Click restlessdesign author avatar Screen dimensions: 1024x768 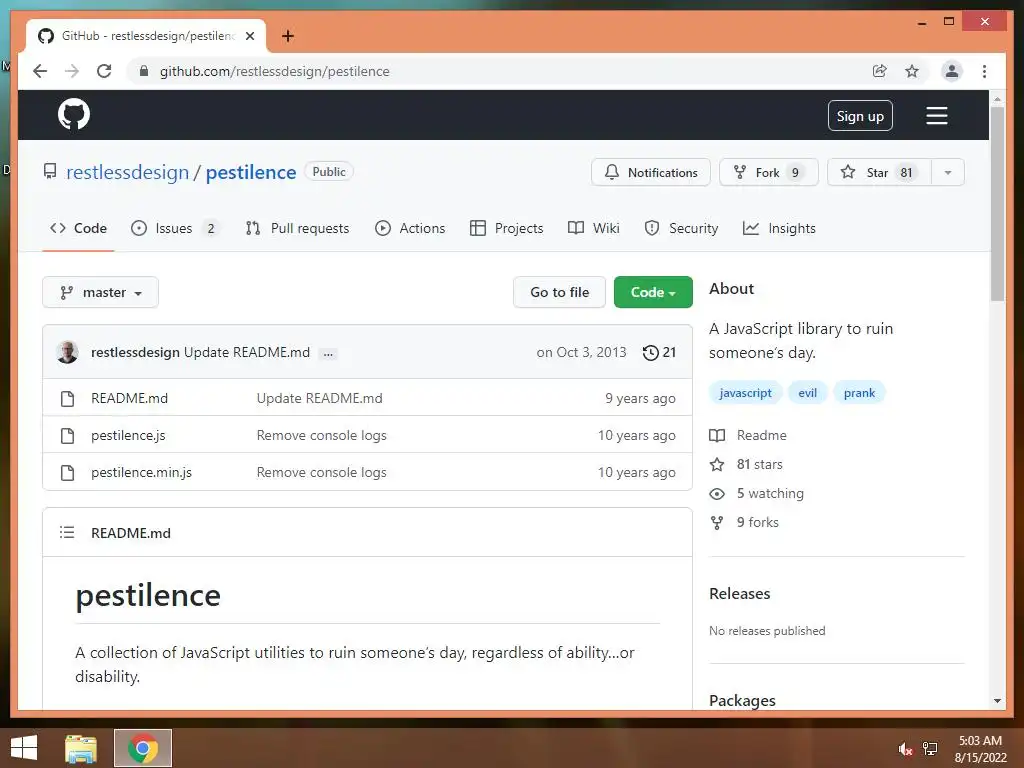coord(67,352)
